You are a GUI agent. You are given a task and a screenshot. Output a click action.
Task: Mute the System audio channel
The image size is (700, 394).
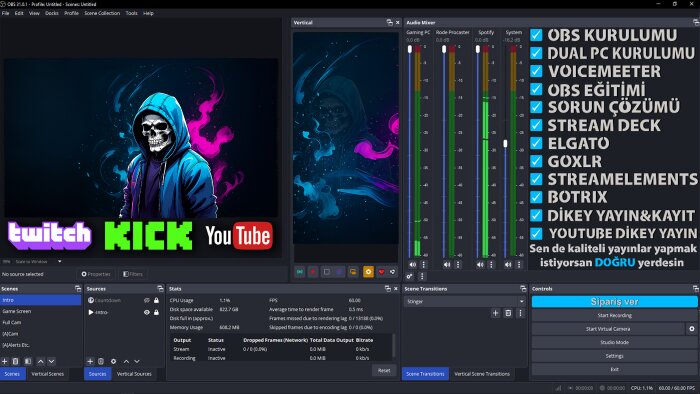tap(508, 265)
